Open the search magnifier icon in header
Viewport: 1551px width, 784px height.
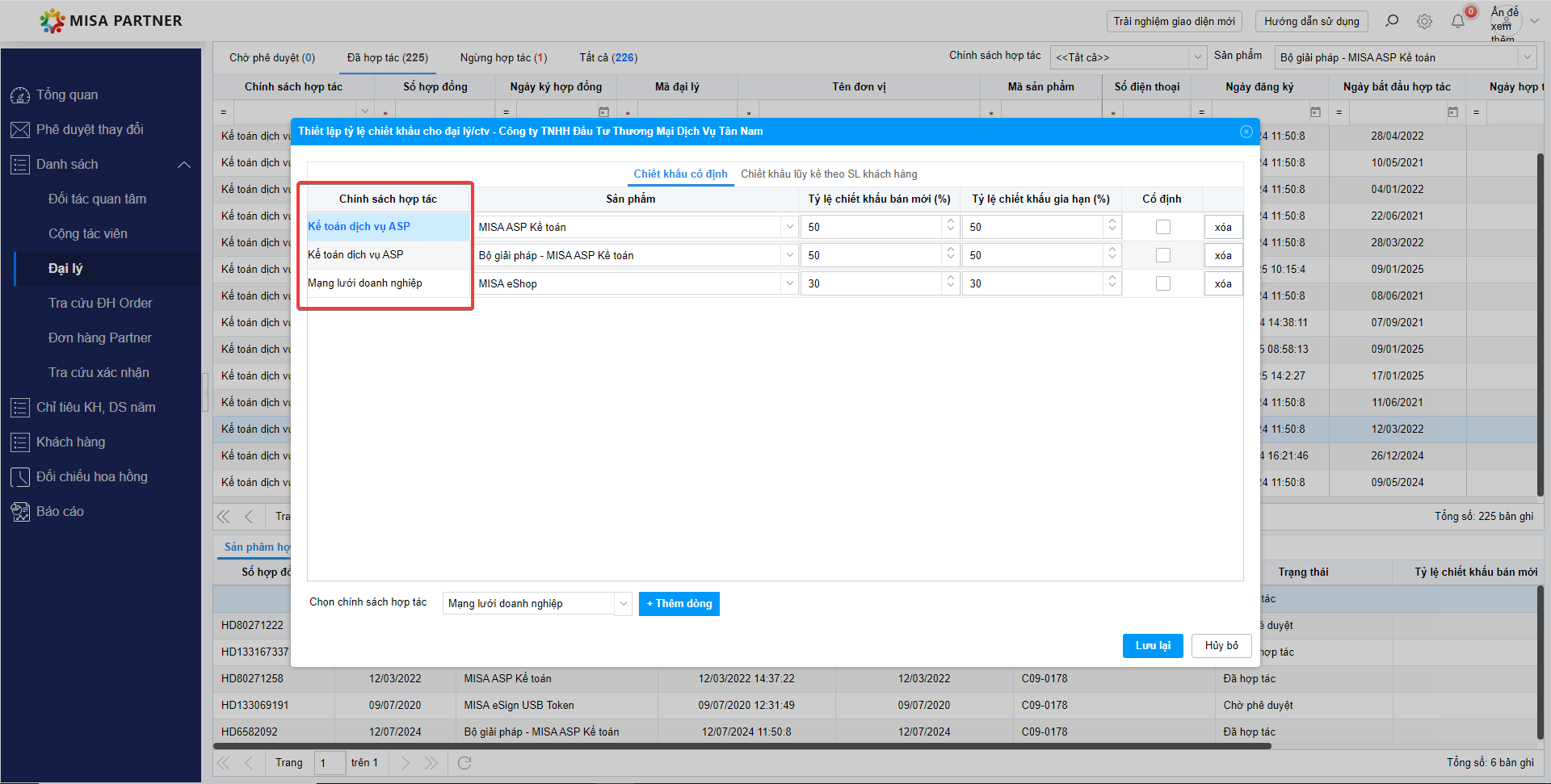coord(1392,21)
